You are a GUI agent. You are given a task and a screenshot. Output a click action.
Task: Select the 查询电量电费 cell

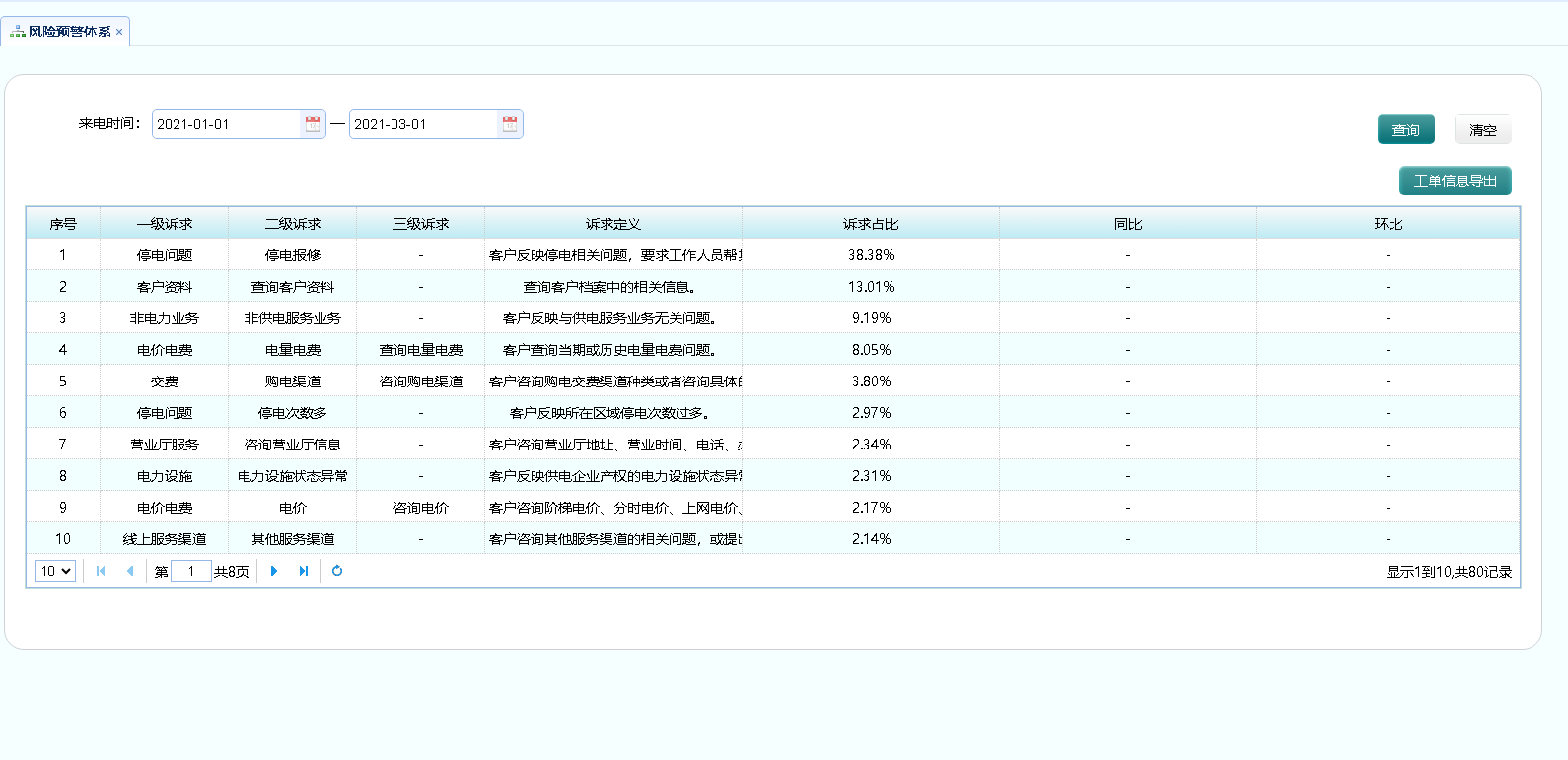point(421,350)
